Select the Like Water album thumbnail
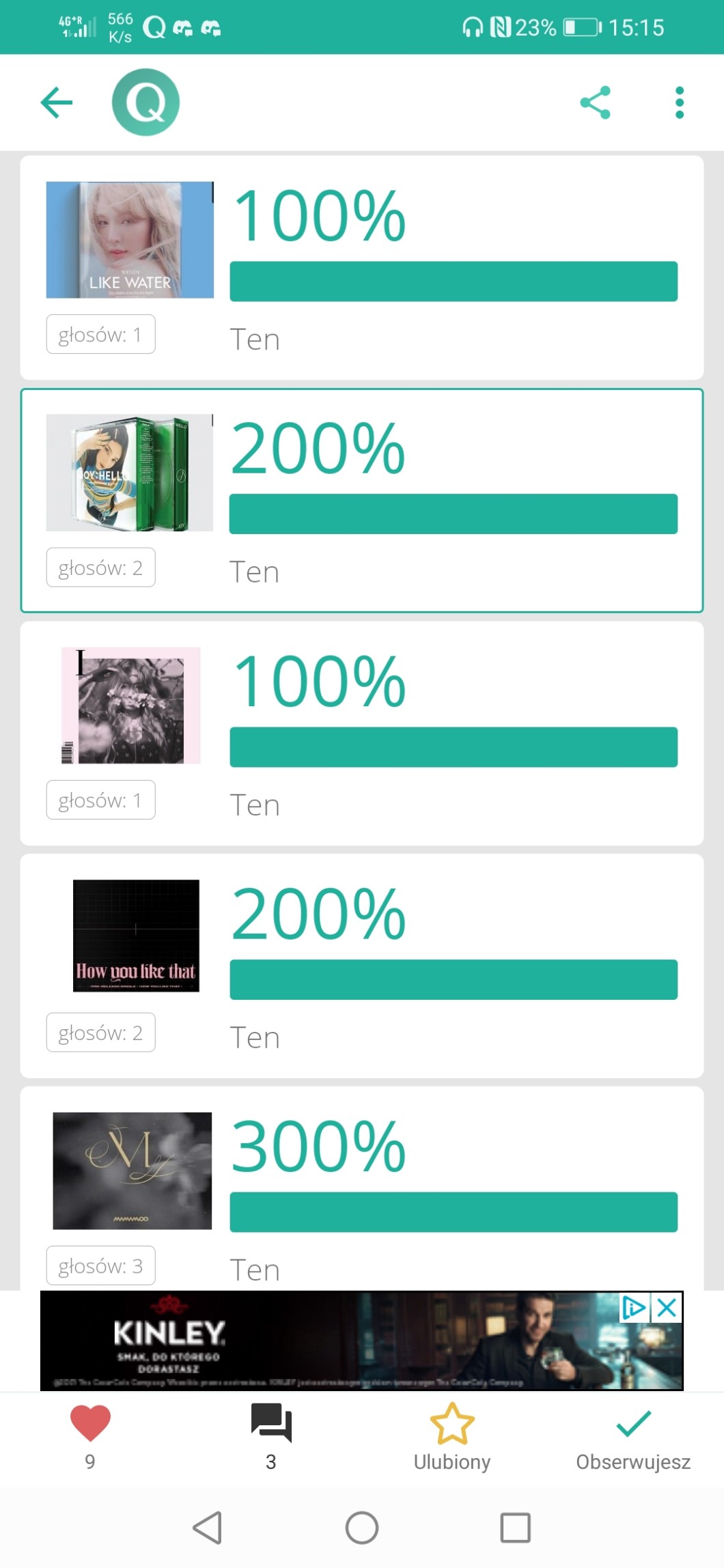724x1568 pixels. click(130, 240)
